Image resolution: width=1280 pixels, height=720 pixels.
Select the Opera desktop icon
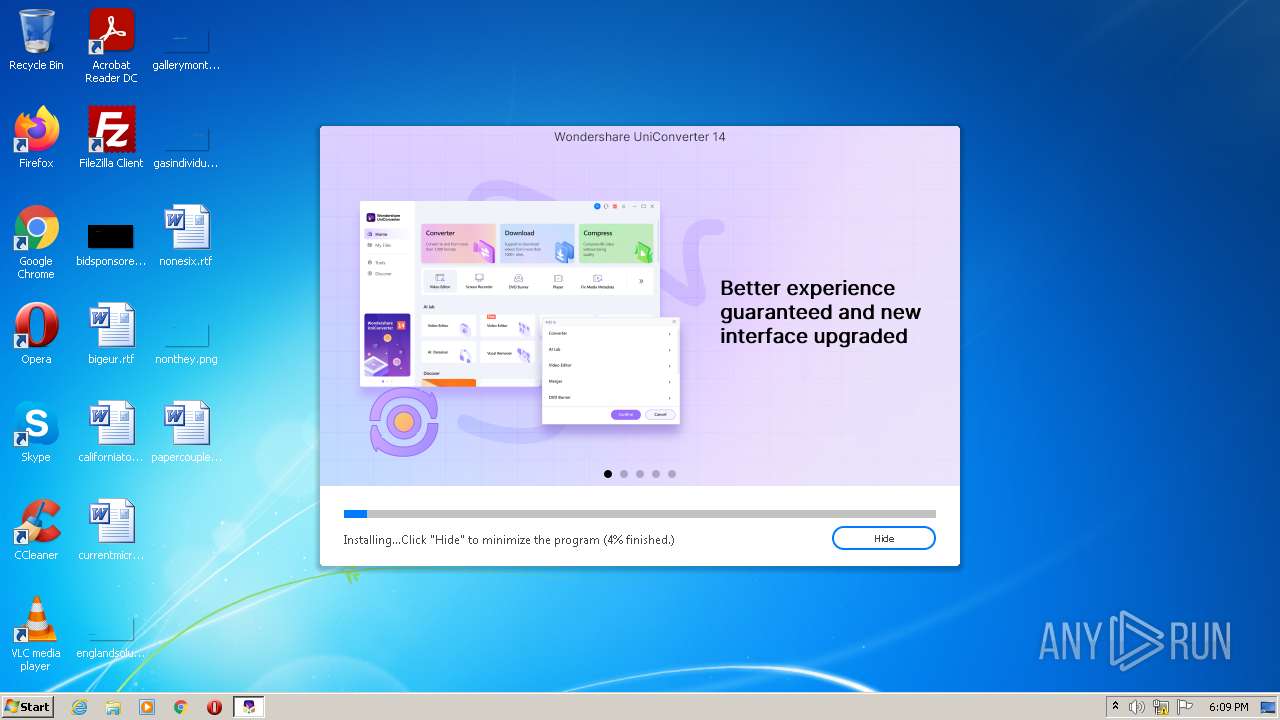pyautogui.click(x=36, y=334)
